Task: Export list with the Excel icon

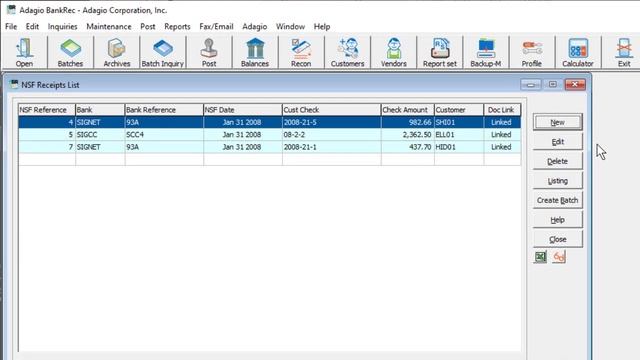Action: (x=540, y=257)
